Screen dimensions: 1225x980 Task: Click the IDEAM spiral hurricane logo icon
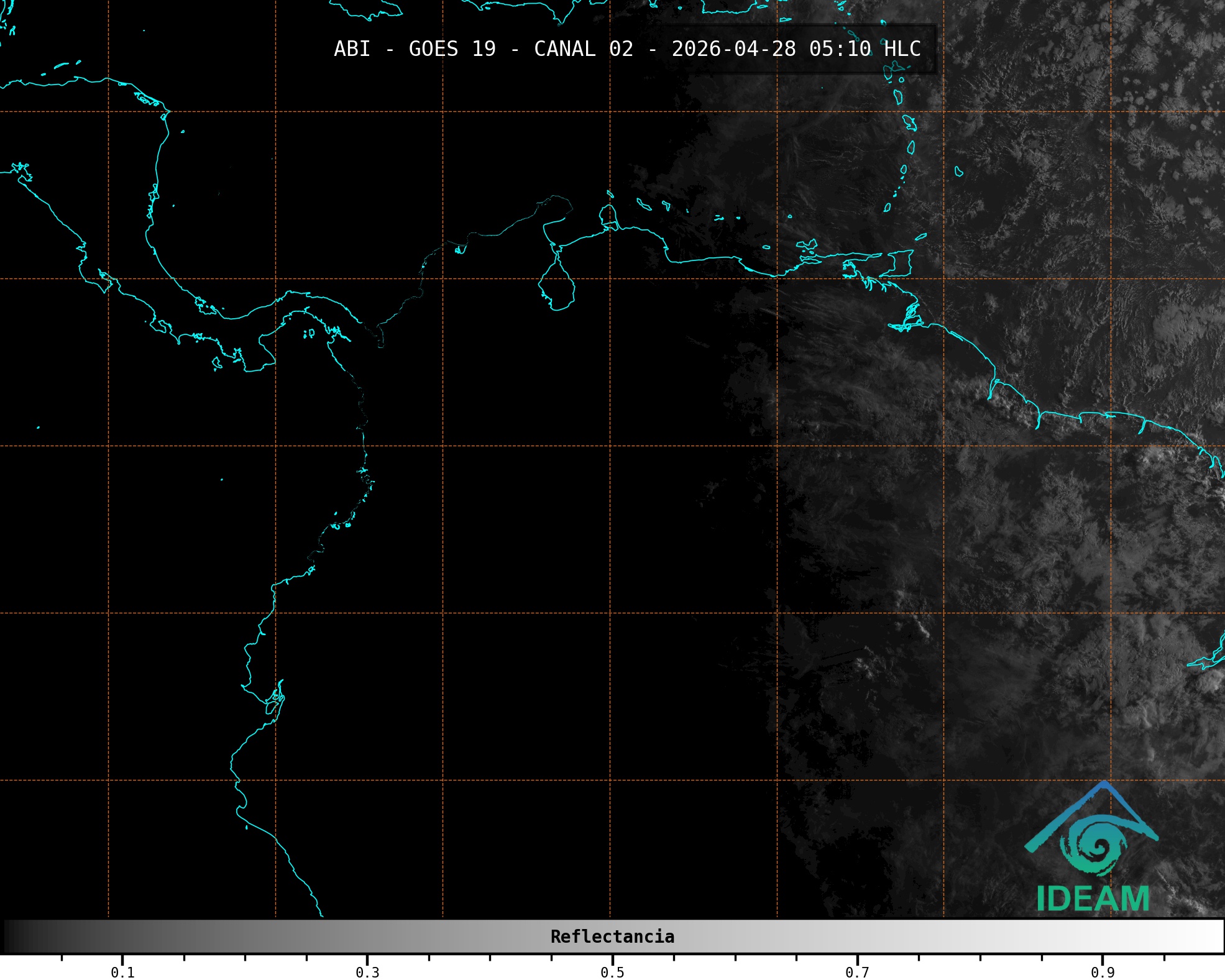(x=1093, y=846)
